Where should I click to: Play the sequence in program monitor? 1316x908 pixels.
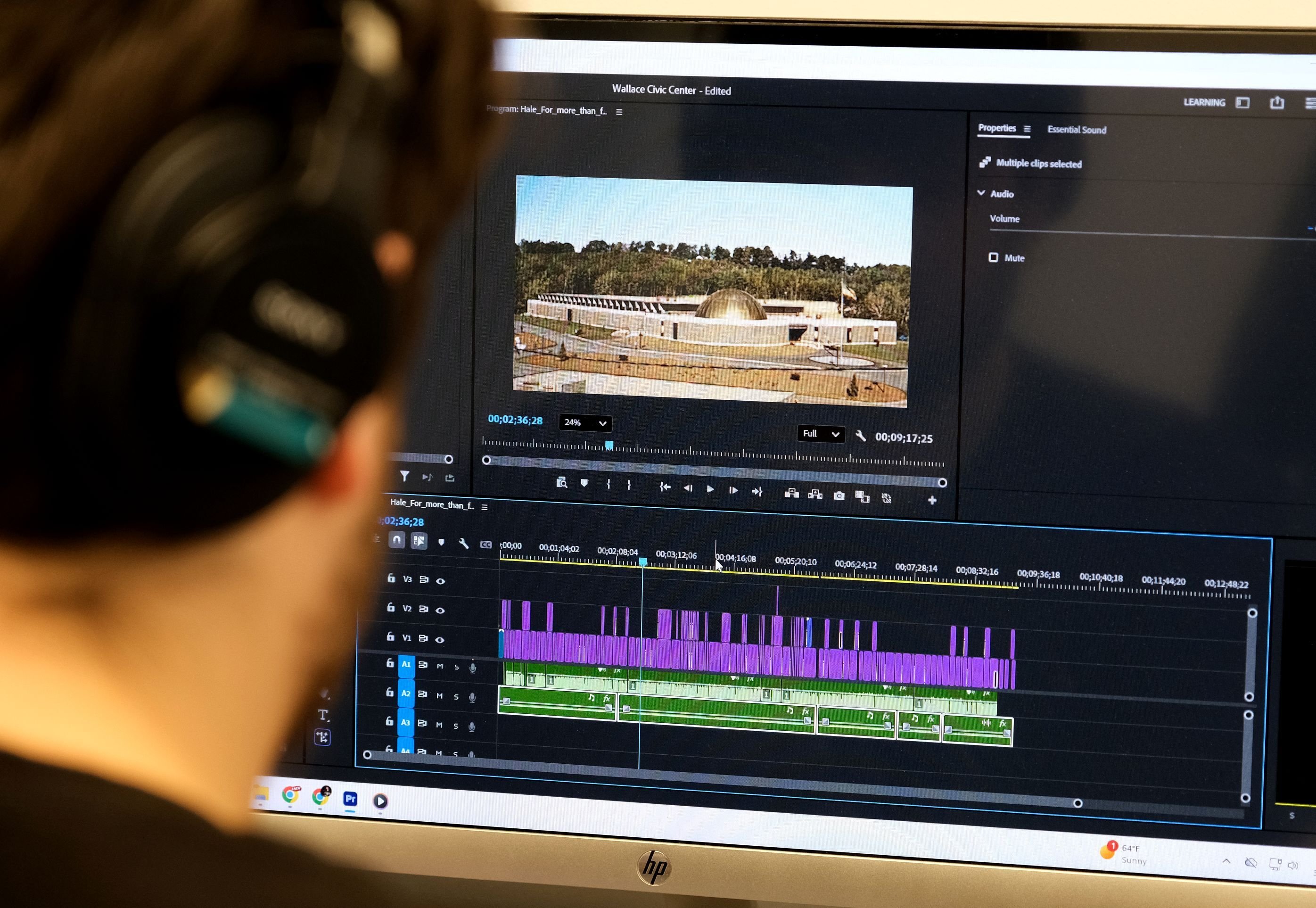coord(710,489)
